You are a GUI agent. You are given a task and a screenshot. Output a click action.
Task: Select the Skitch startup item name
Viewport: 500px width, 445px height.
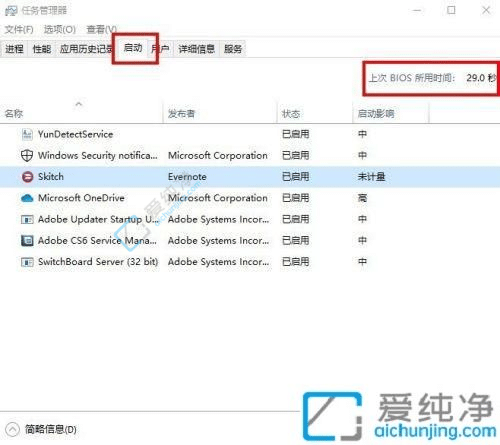coord(51,177)
